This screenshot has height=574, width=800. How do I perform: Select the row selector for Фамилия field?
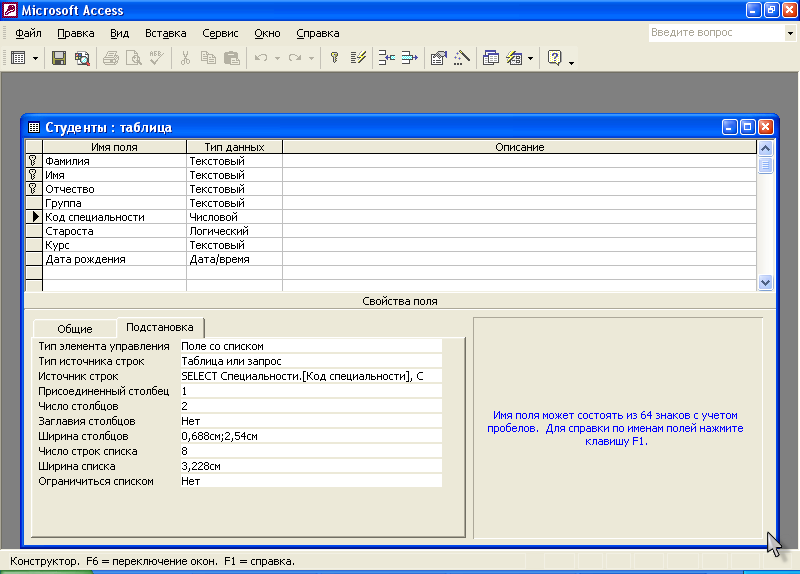pos(34,161)
